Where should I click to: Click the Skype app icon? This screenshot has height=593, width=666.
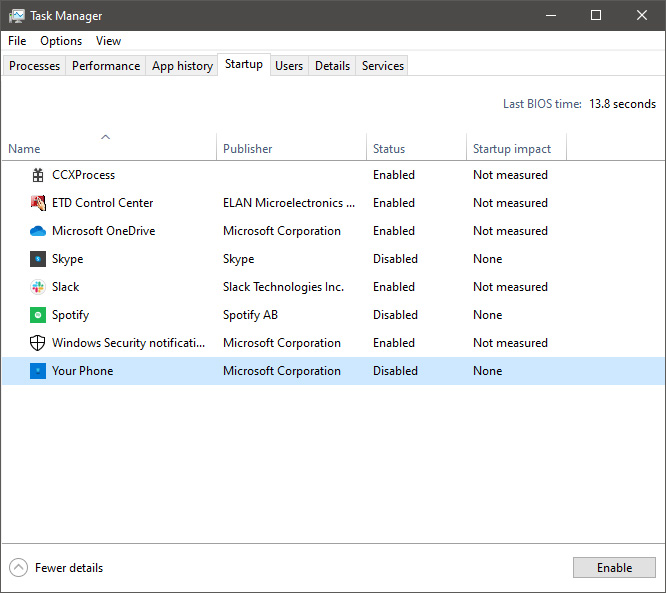pos(38,259)
